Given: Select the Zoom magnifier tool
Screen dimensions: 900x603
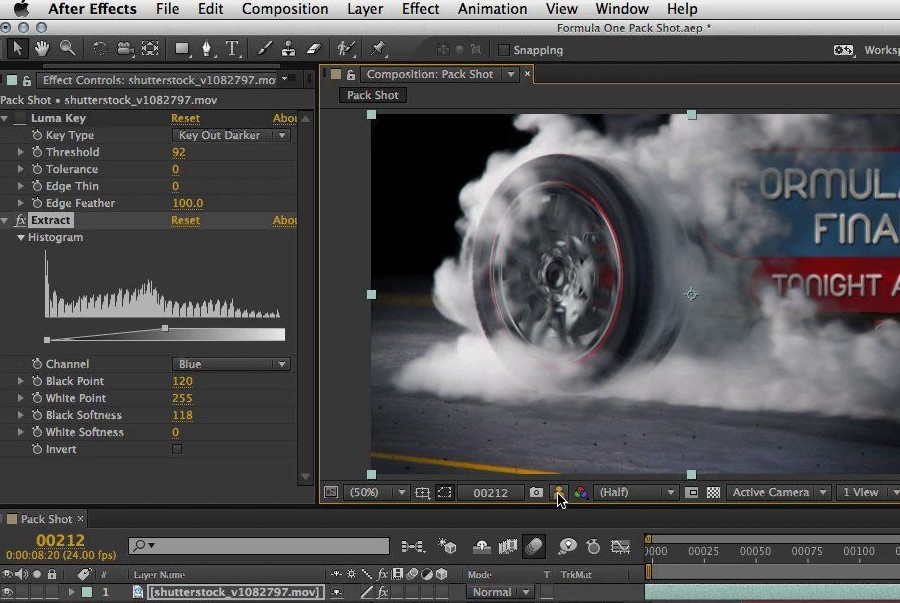Looking at the screenshot, I should point(67,48).
